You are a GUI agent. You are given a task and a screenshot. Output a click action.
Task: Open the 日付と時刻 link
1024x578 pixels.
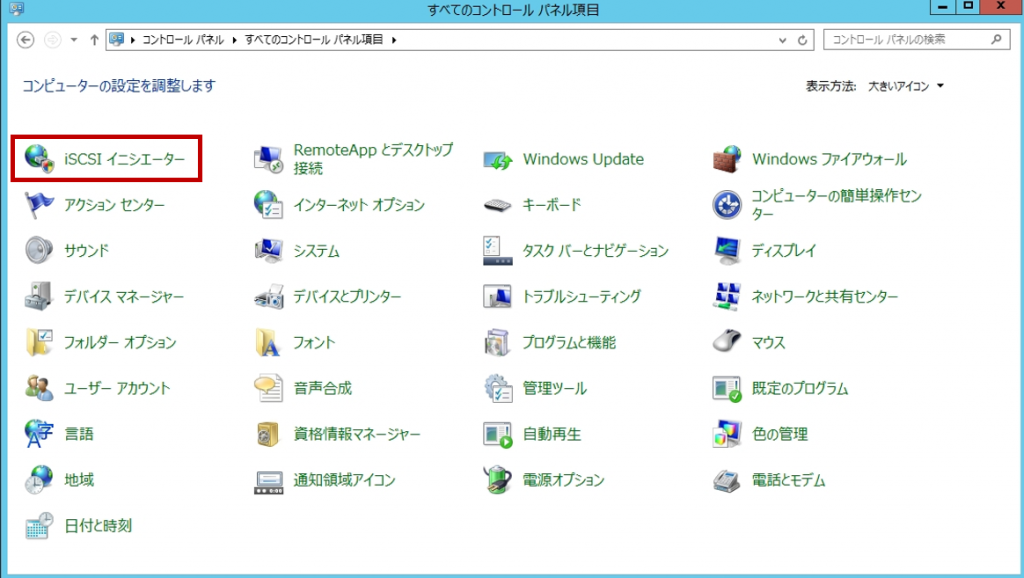[98, 526]
